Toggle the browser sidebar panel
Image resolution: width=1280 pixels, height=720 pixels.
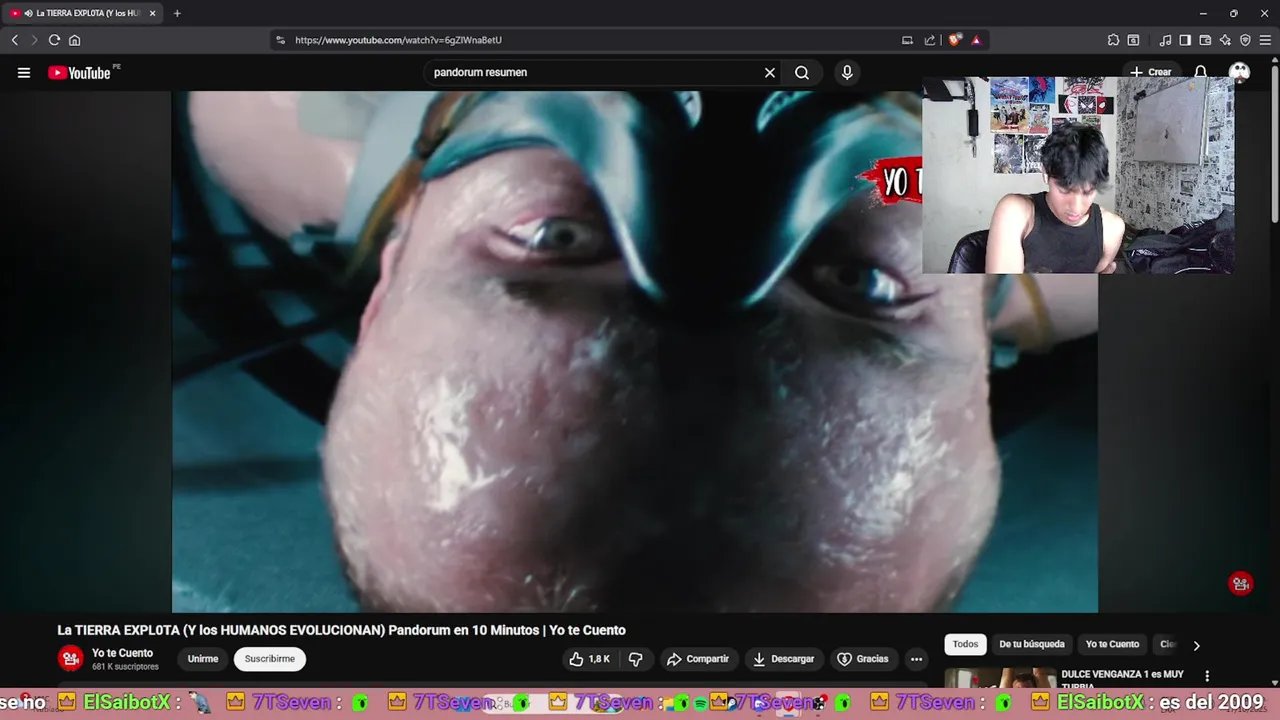pyautogui.click(x=1185, y=40)
